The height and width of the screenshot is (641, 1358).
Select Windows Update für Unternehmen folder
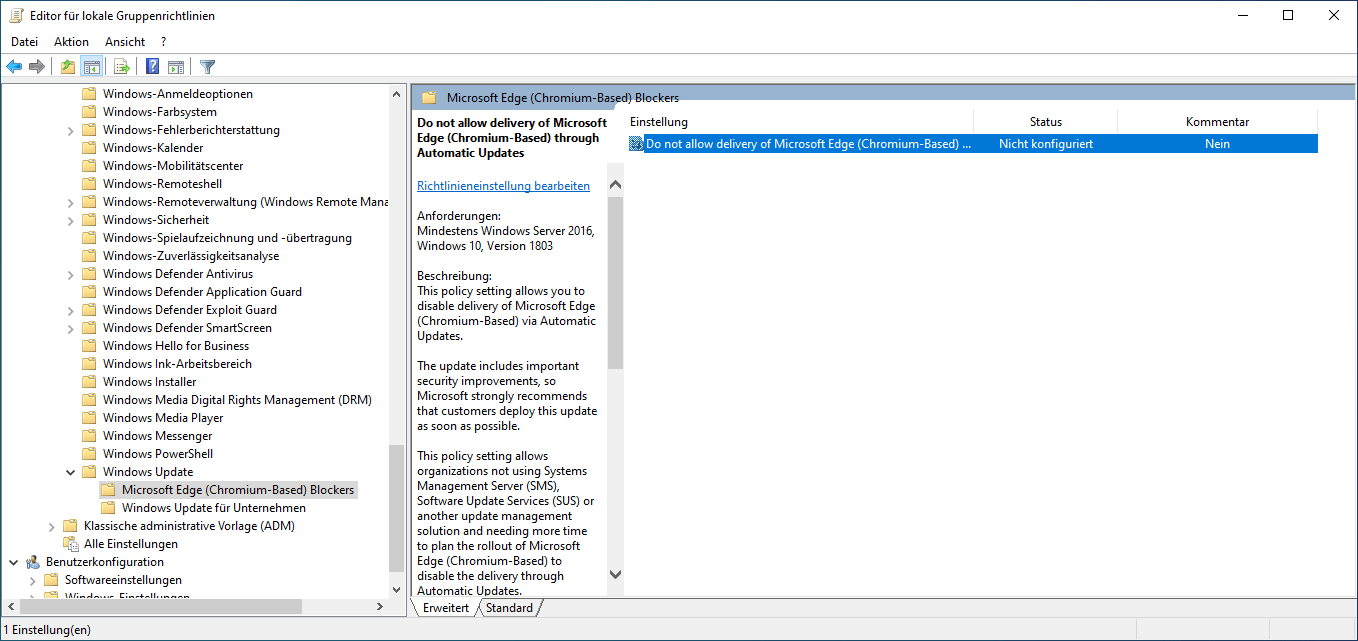(213, 508)
